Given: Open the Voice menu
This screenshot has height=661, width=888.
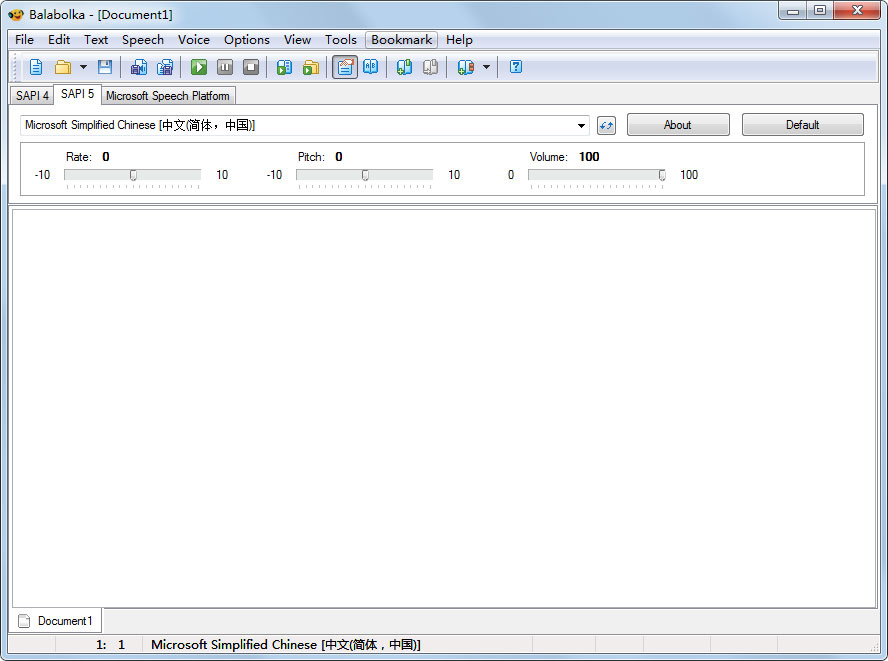Looking at the screenshot, I should click(194, 40).
